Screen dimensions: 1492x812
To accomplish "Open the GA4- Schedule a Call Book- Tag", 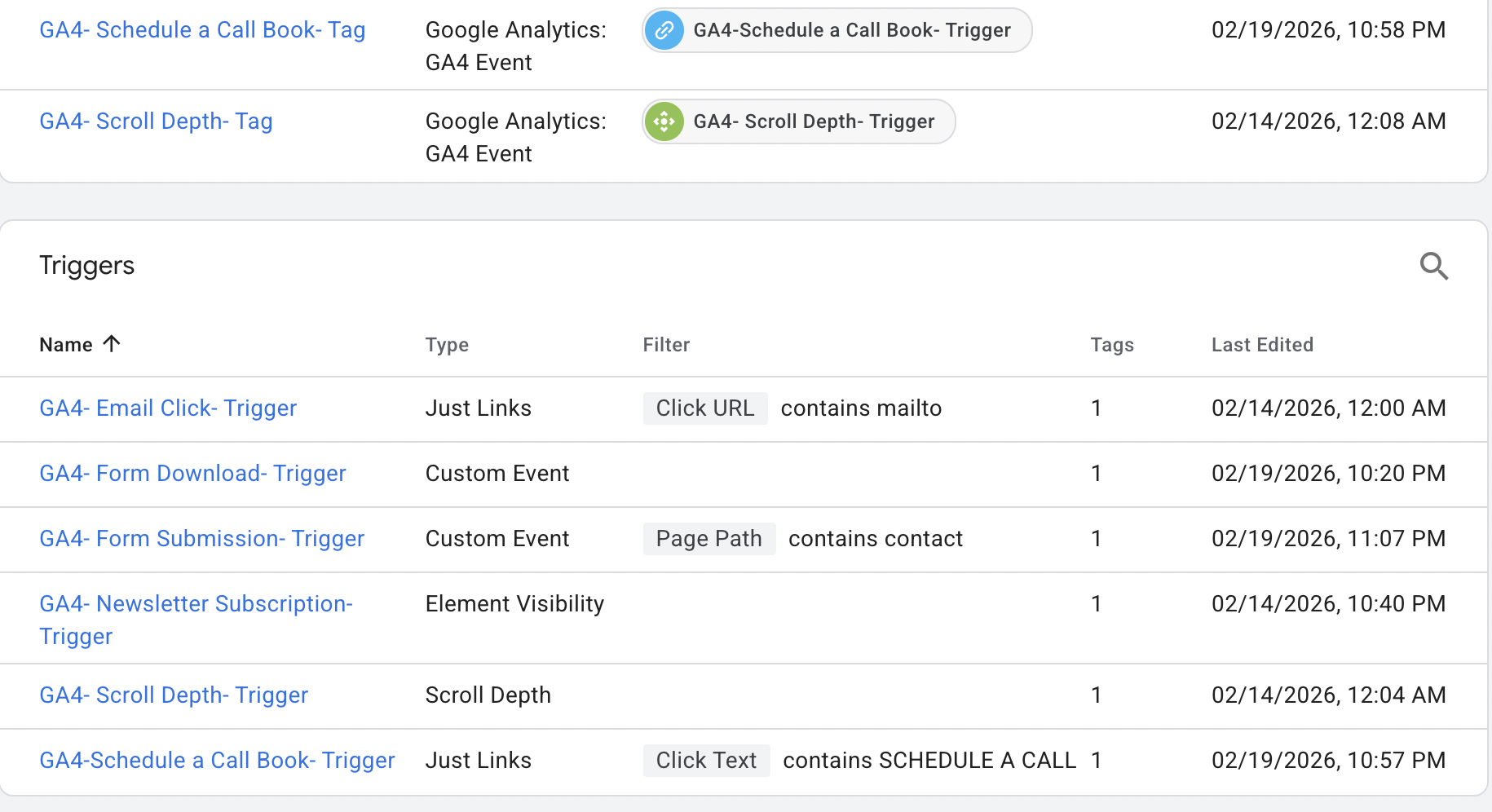I will pos(202,30).
